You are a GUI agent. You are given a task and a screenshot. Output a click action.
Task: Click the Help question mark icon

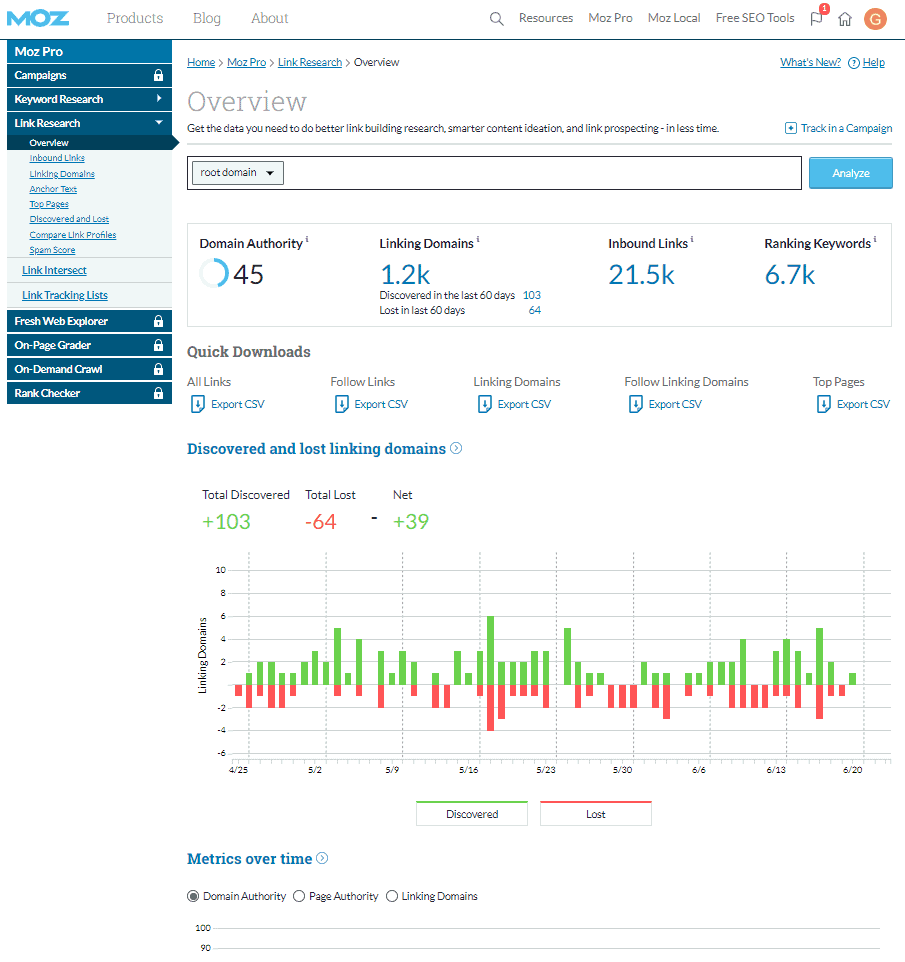[x=853, y=63]
